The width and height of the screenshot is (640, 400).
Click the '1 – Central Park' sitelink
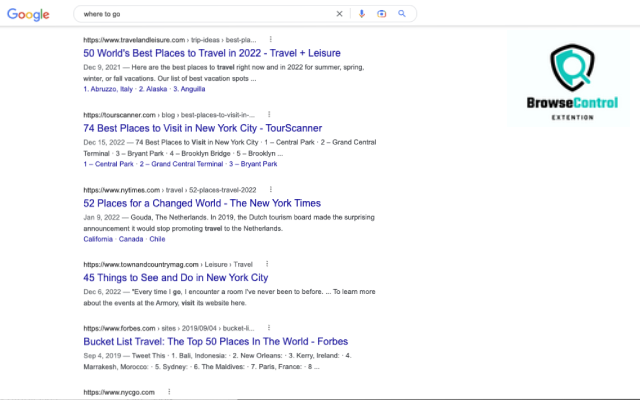click(x=109, y=164)
